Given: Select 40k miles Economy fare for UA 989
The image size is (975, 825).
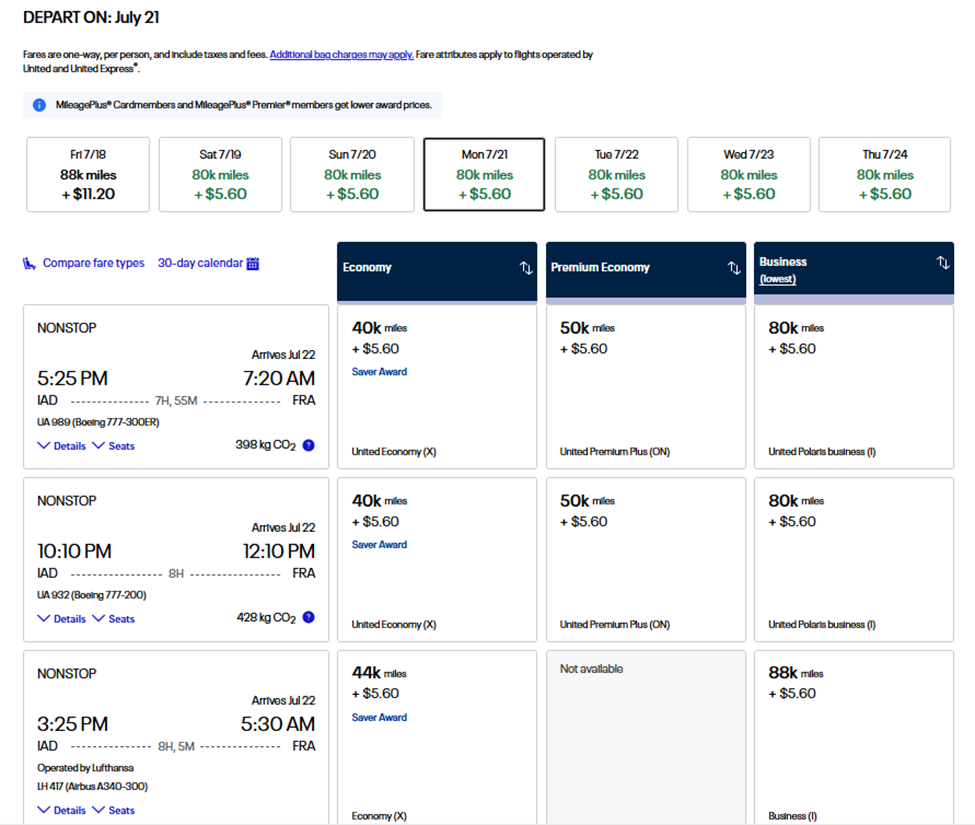Looking at the screenshot, I should pos(436,387).
